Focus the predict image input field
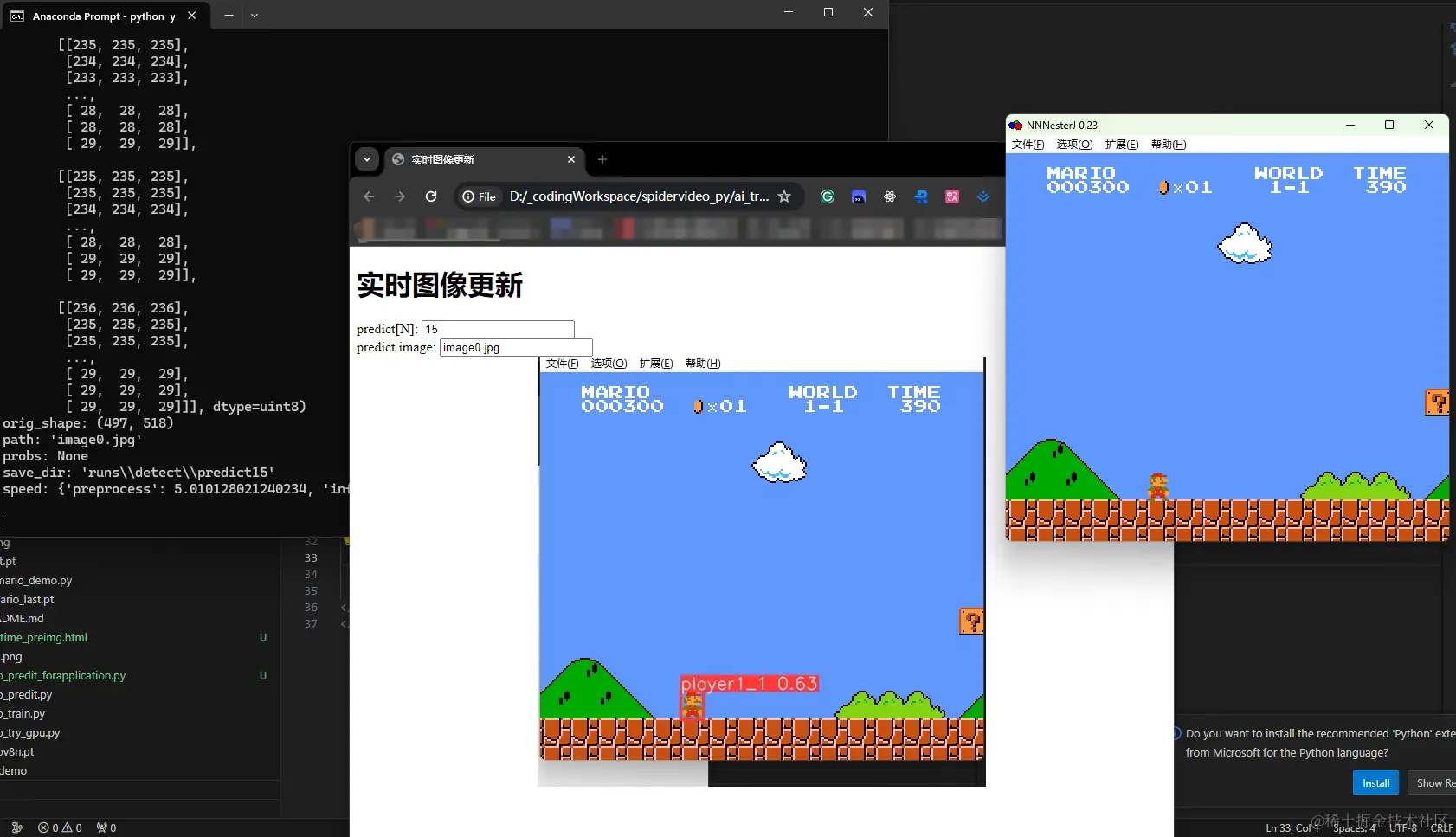This screenshot has height=837, width=1456. click(516, 347)
